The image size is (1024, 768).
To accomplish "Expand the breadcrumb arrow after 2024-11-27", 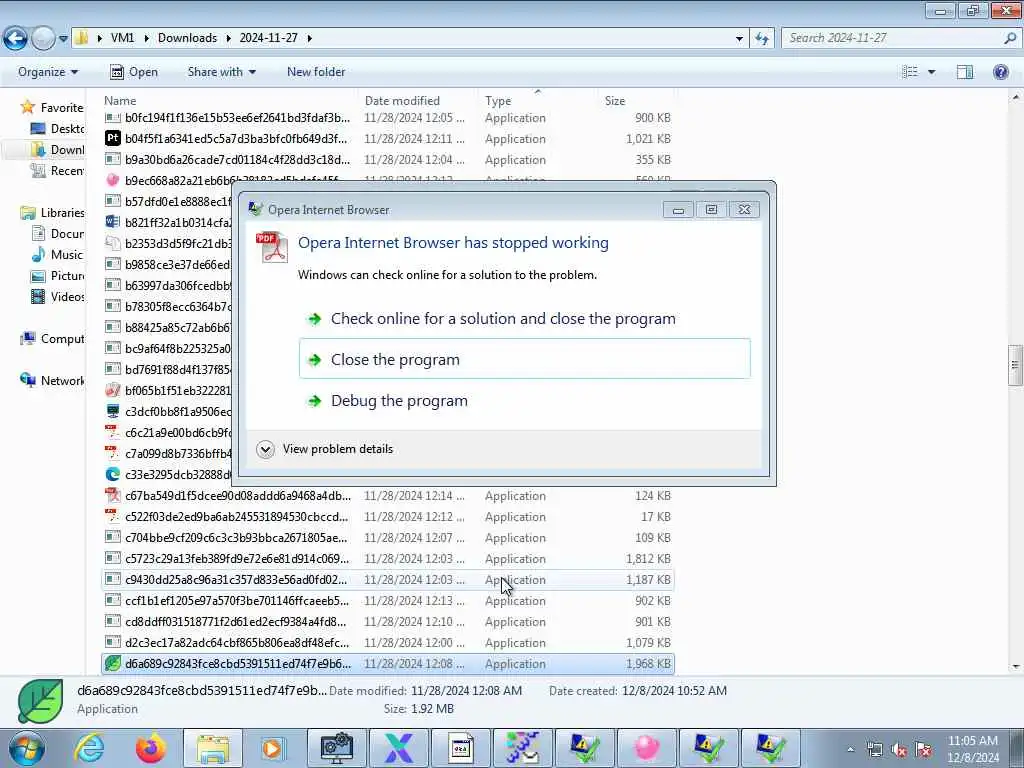I will [310, 39].
